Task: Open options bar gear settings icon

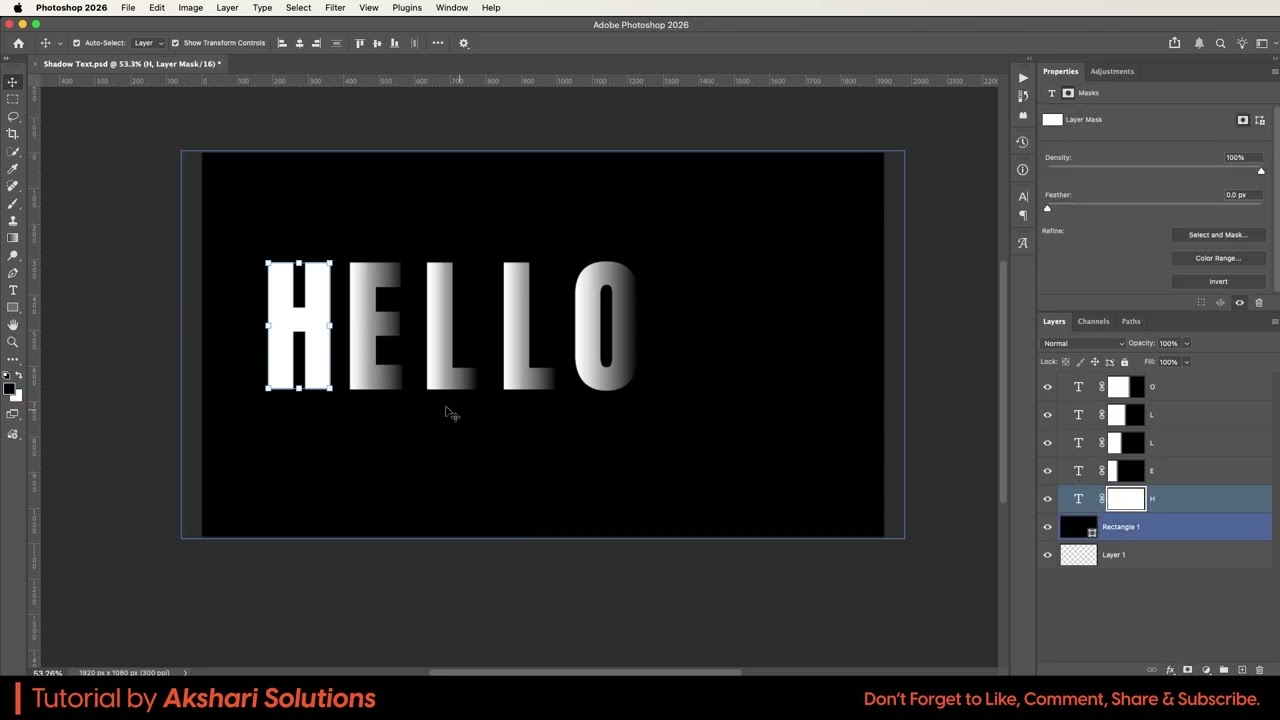Action: (x=464, y=43)
